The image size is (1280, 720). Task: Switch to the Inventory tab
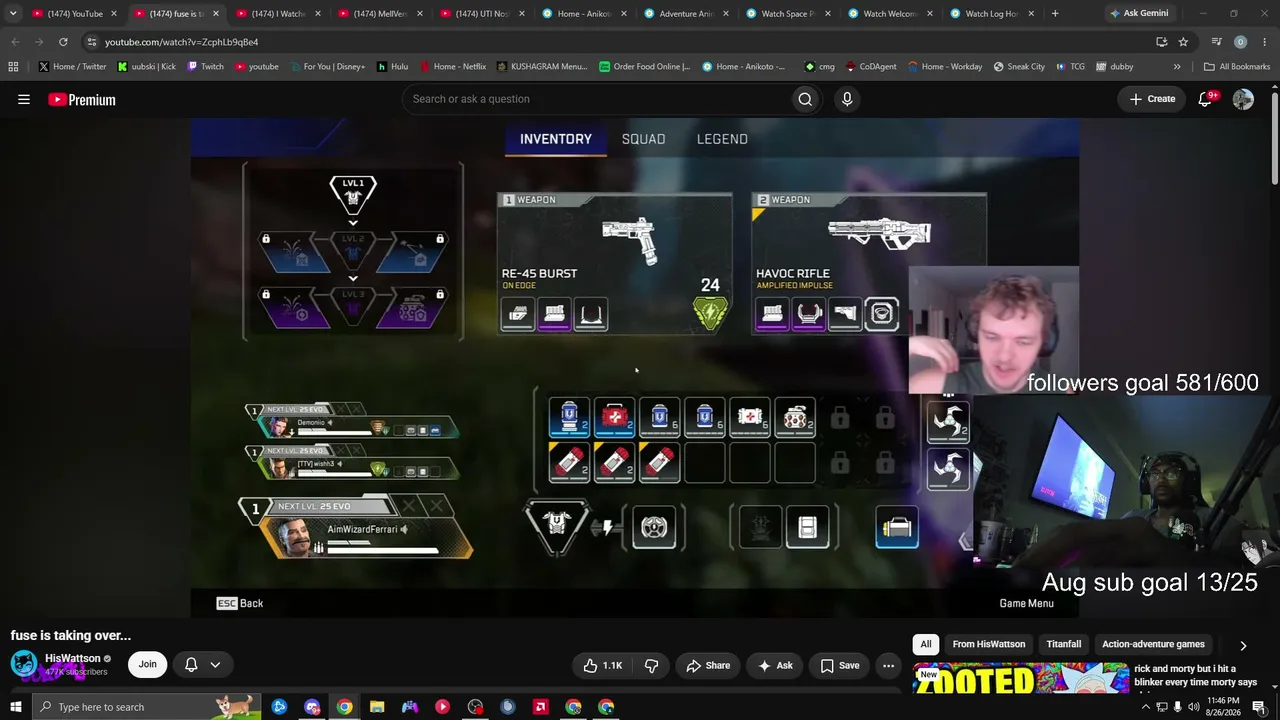point(556,139)
